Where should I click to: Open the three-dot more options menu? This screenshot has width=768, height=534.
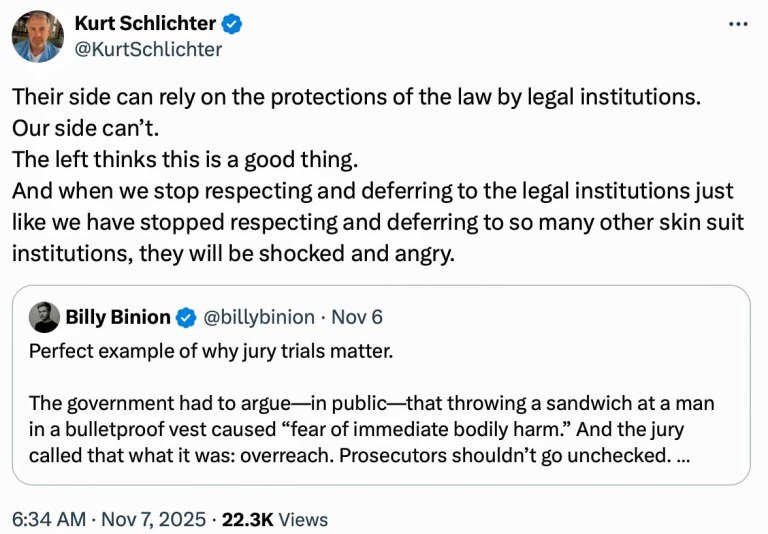point(739,24)
